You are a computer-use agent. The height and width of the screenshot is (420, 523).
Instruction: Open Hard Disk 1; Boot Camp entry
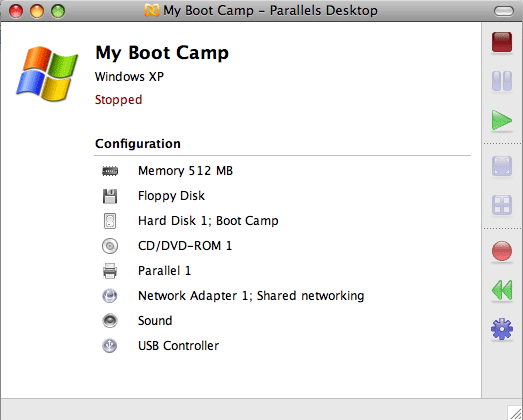[x=208, y=221]
